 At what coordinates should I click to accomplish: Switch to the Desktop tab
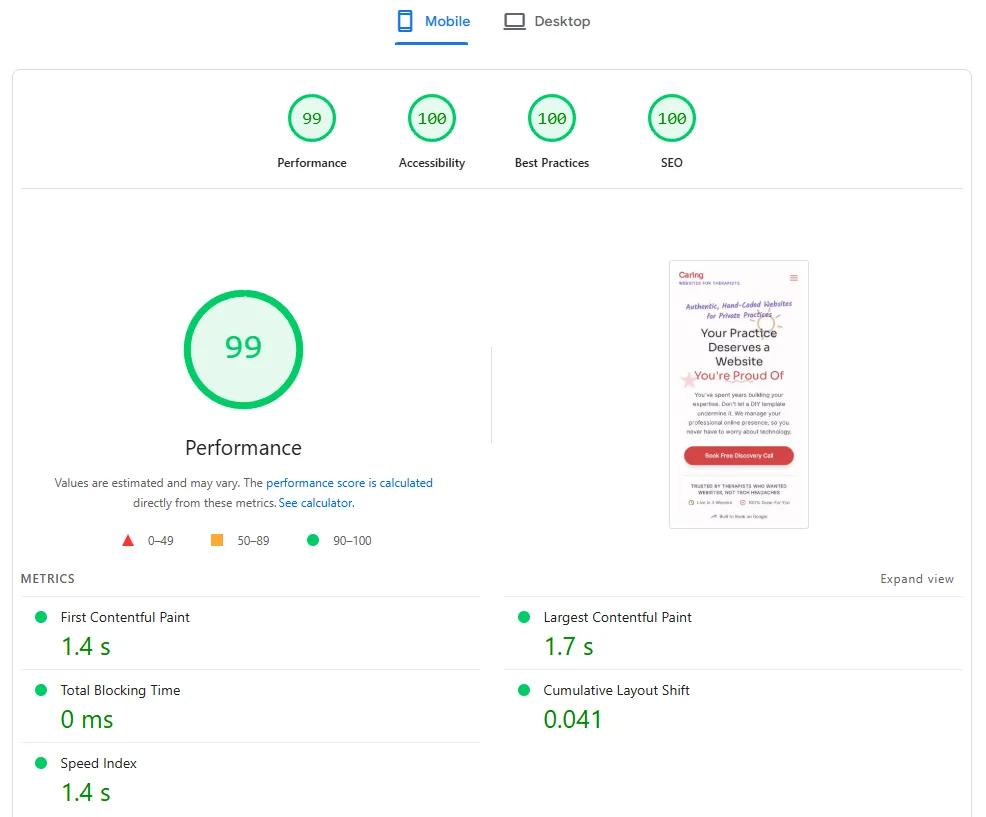(x=547, y=20)
